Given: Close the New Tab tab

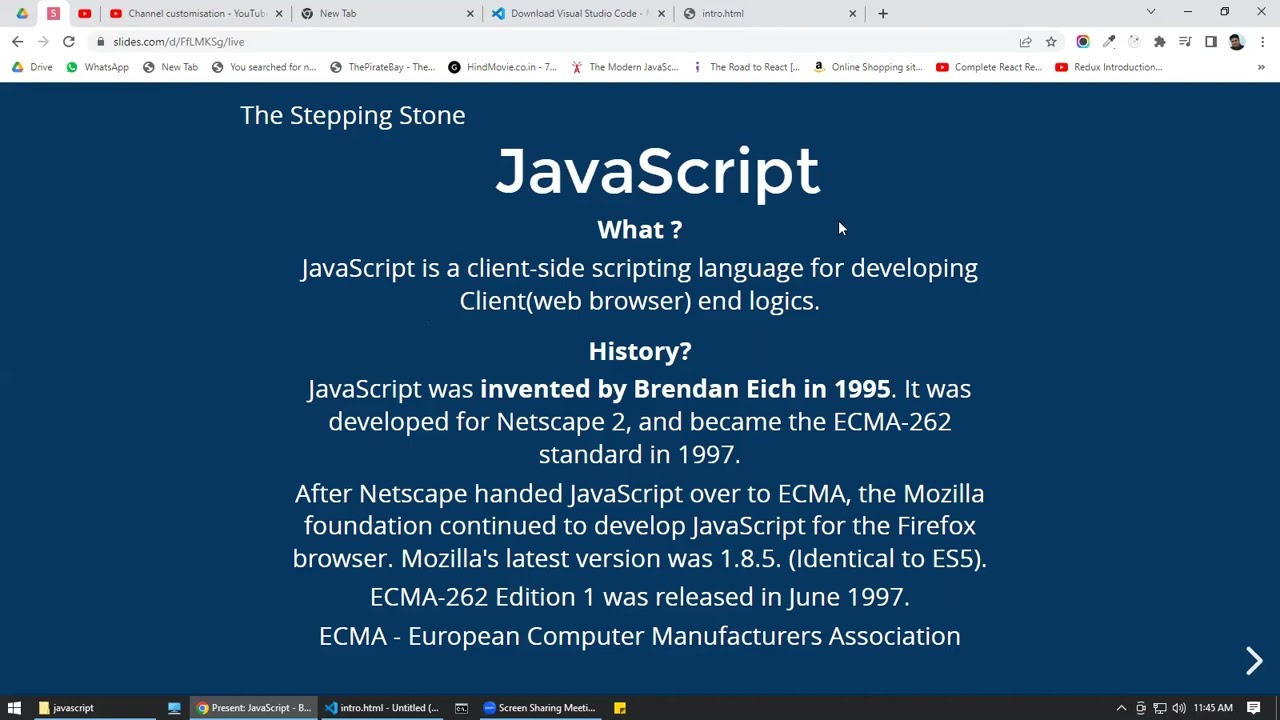Looking at the screenshot, I should click(x=470, y=13).
